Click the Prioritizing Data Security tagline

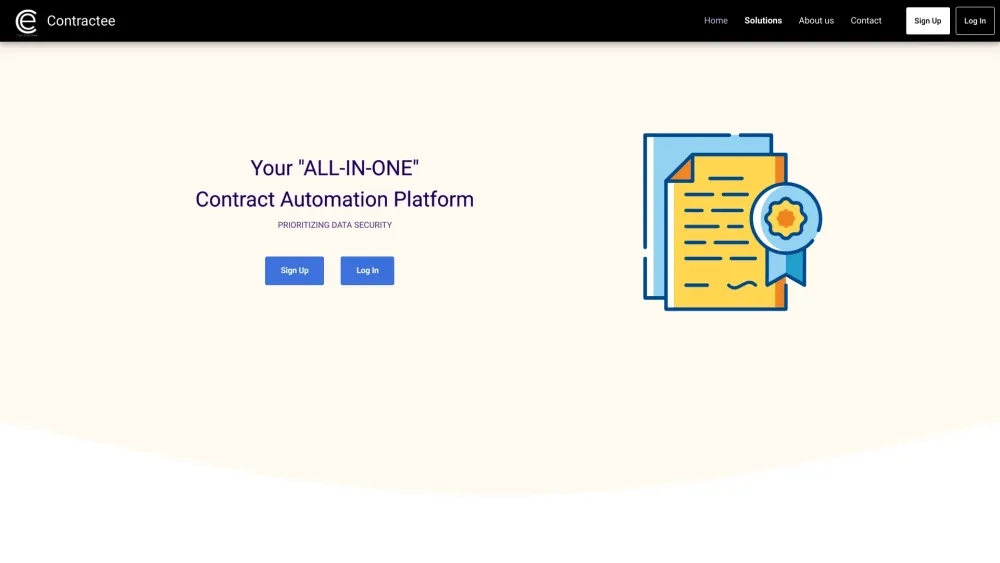[334, 226]
